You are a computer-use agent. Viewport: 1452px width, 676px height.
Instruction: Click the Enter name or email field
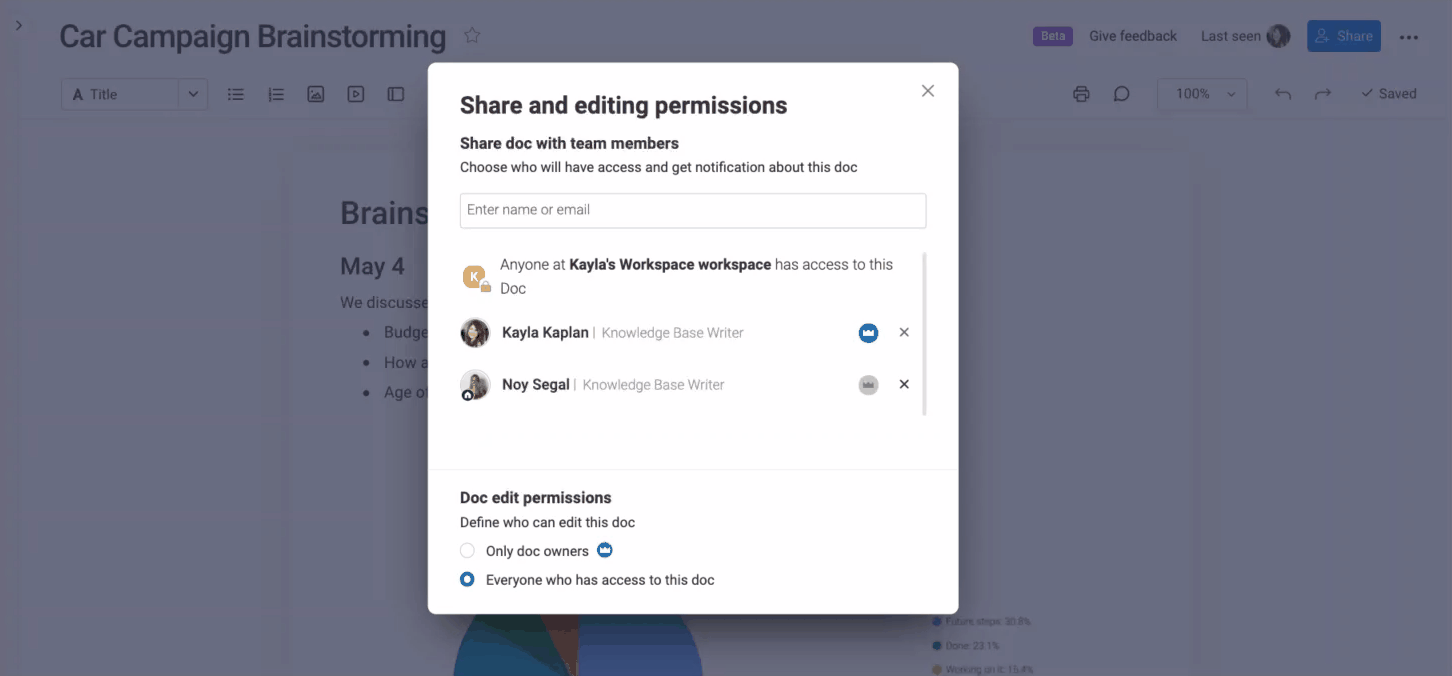[x=693, y=210]
